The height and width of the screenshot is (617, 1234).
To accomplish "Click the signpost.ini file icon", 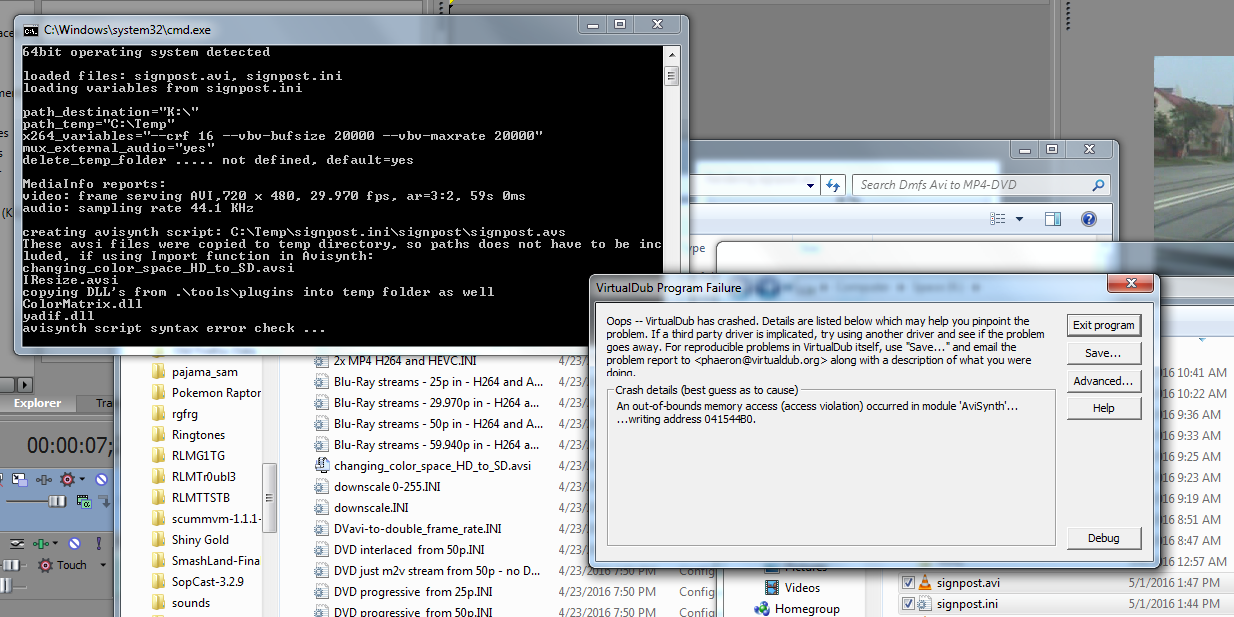I will click(x=925, y=604).
